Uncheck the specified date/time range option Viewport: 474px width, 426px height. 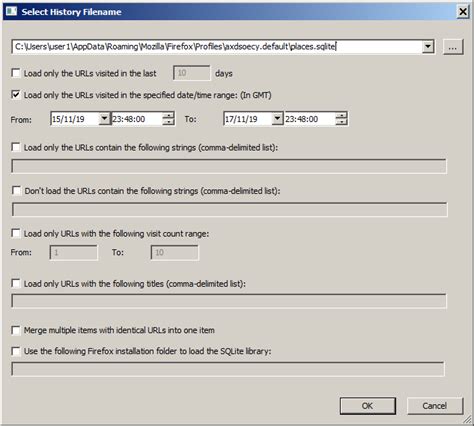[16, 95]
